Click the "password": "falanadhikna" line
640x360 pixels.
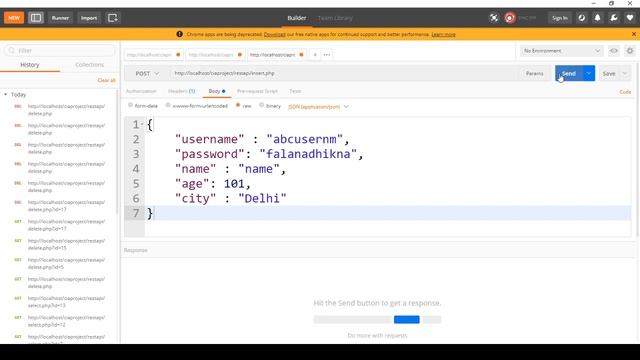(x=269, y=154)
